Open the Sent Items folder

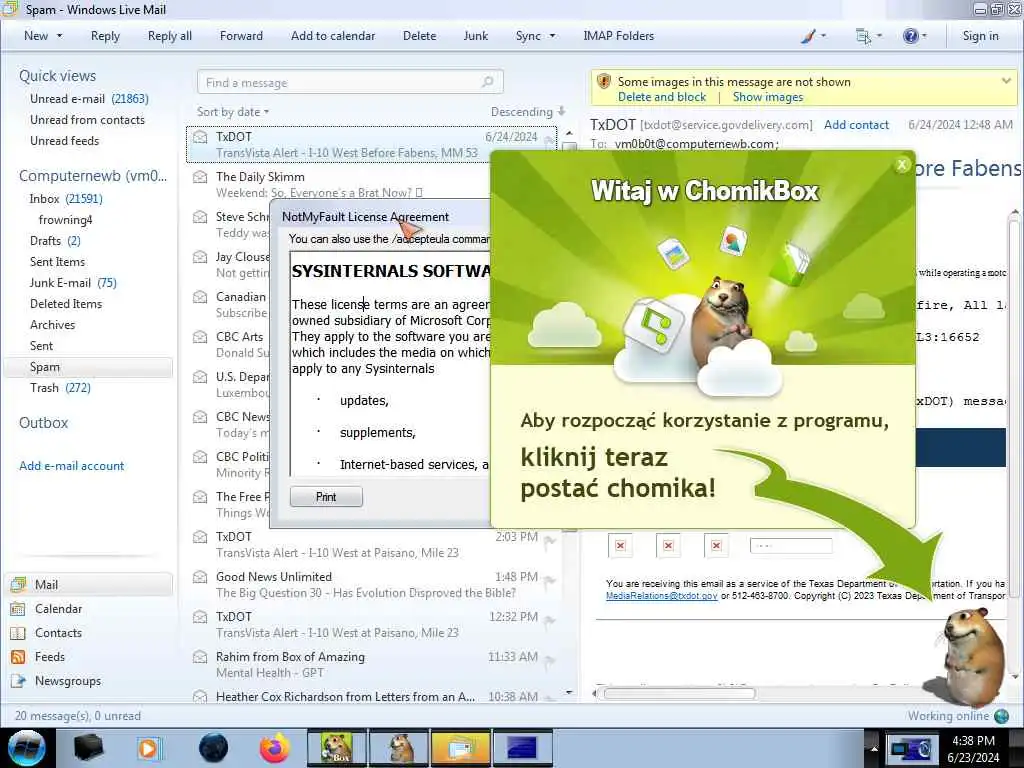pos(57,261)
